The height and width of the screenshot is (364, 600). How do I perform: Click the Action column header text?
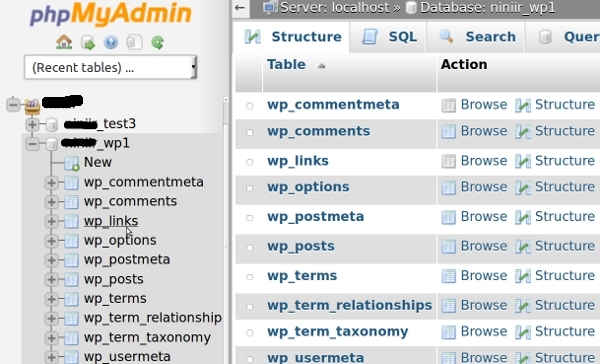coord(464,64)
